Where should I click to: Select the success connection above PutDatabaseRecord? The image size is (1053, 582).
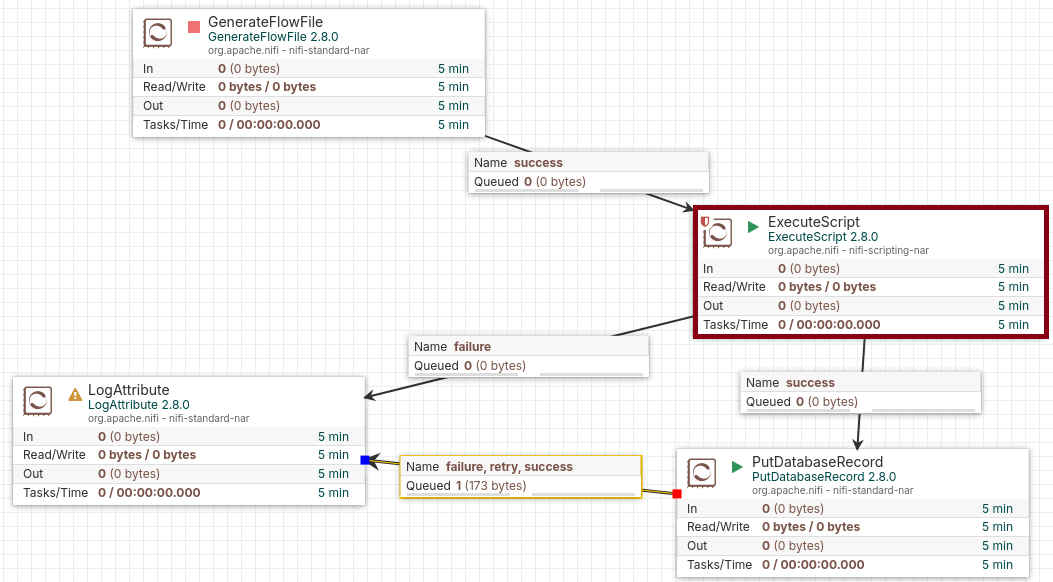(x=860, y=393)
